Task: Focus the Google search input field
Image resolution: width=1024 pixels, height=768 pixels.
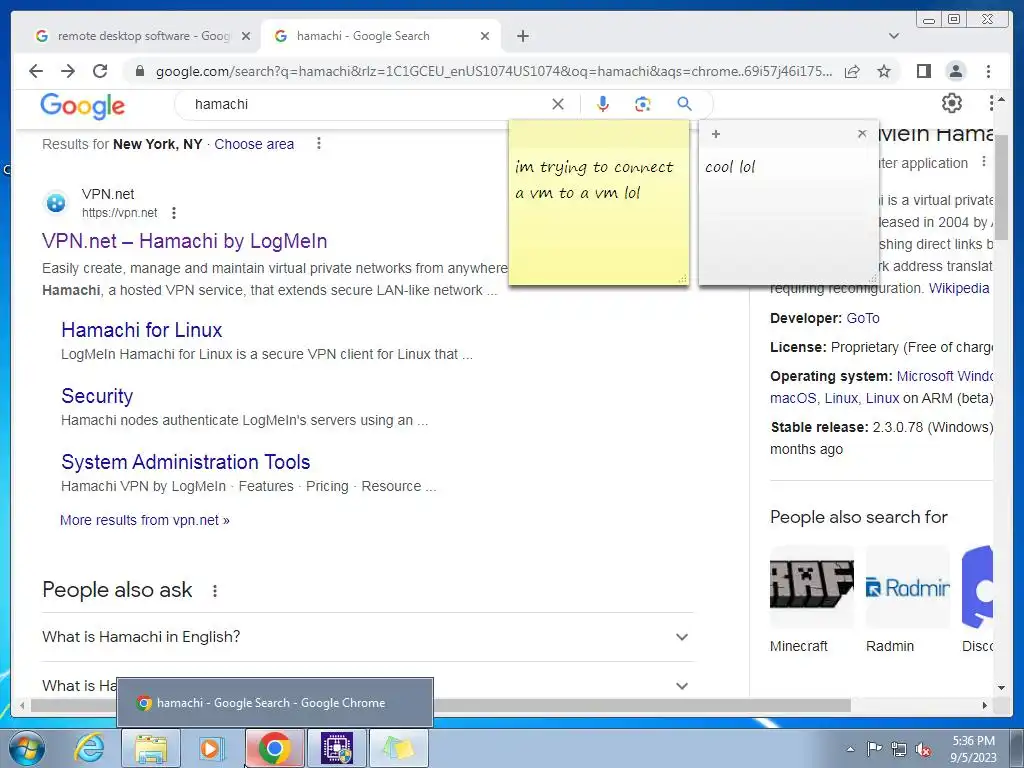Action: (x=369, y=104)
